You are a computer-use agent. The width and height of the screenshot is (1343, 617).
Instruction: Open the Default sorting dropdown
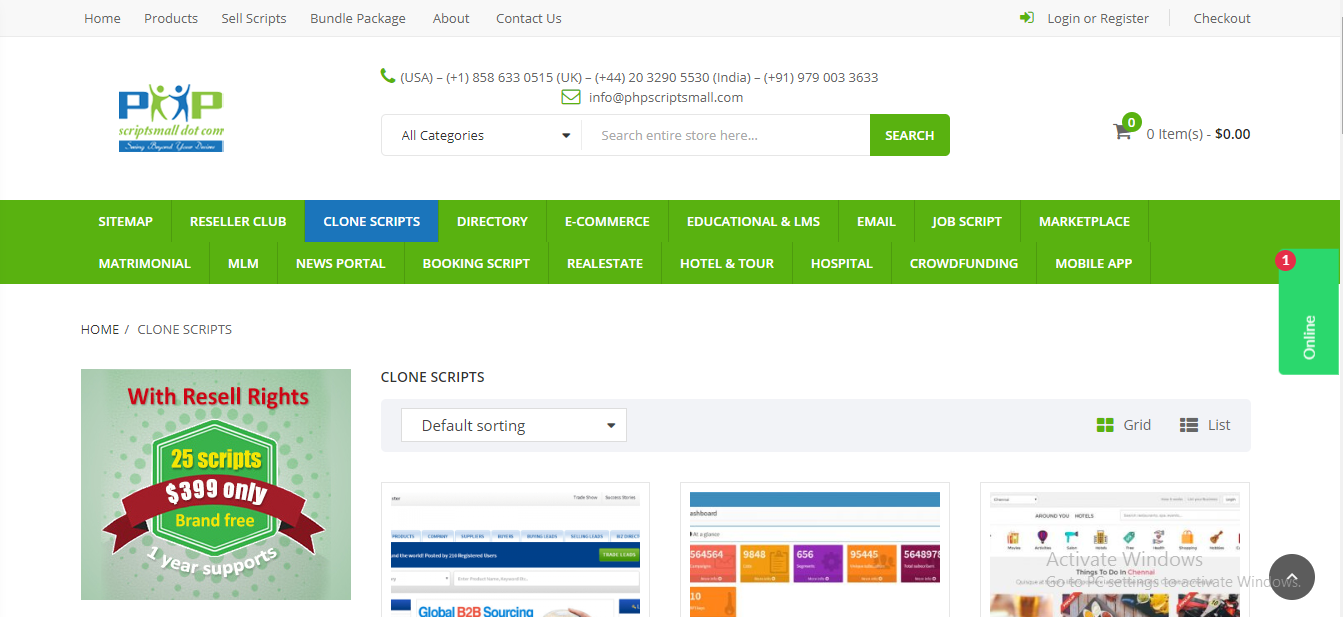(x=513, y=424)
